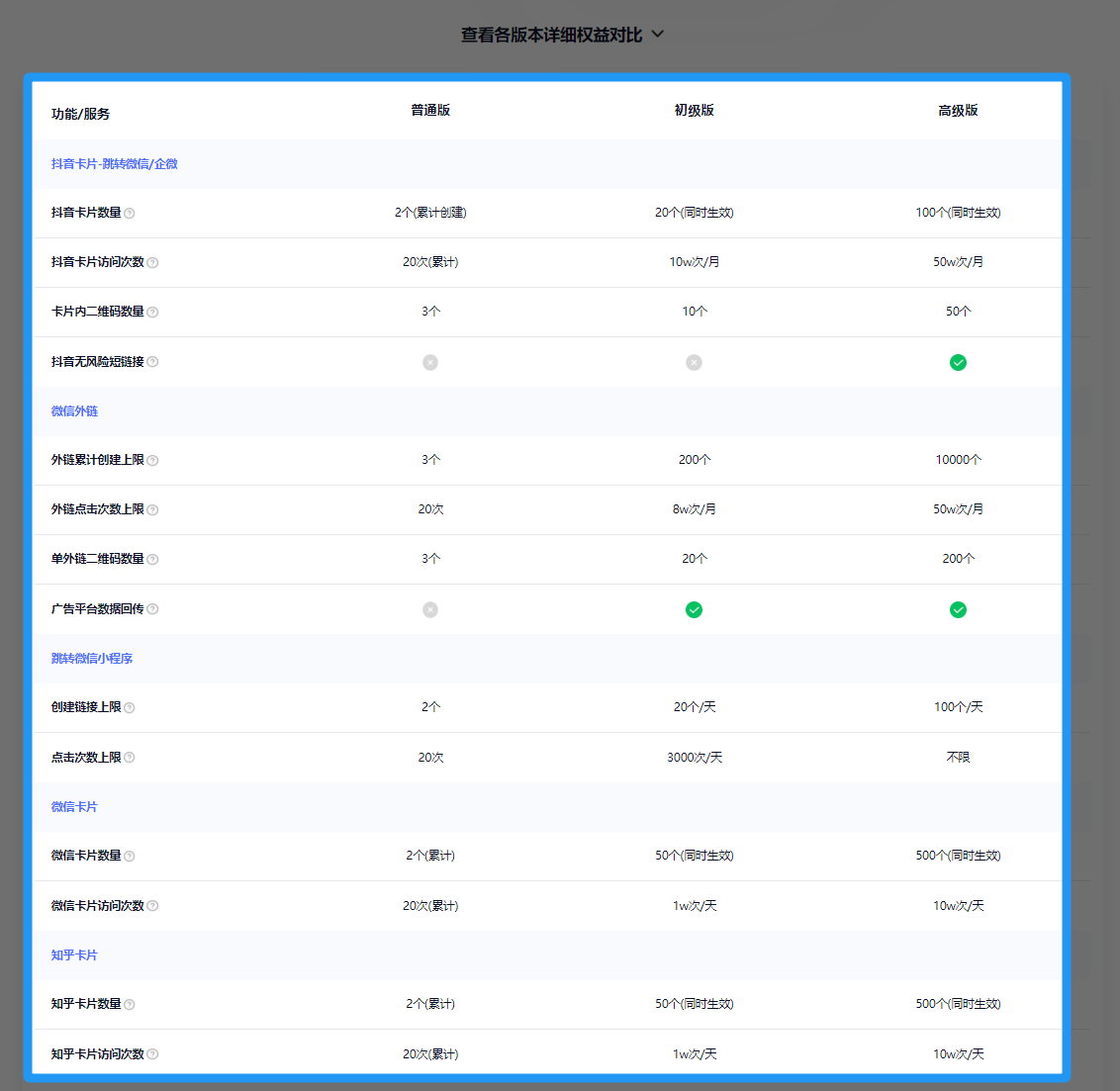This screenshot has height=1091, width=1120.
Task: Select the 普通版 column header
Action: tap(430, 111)
